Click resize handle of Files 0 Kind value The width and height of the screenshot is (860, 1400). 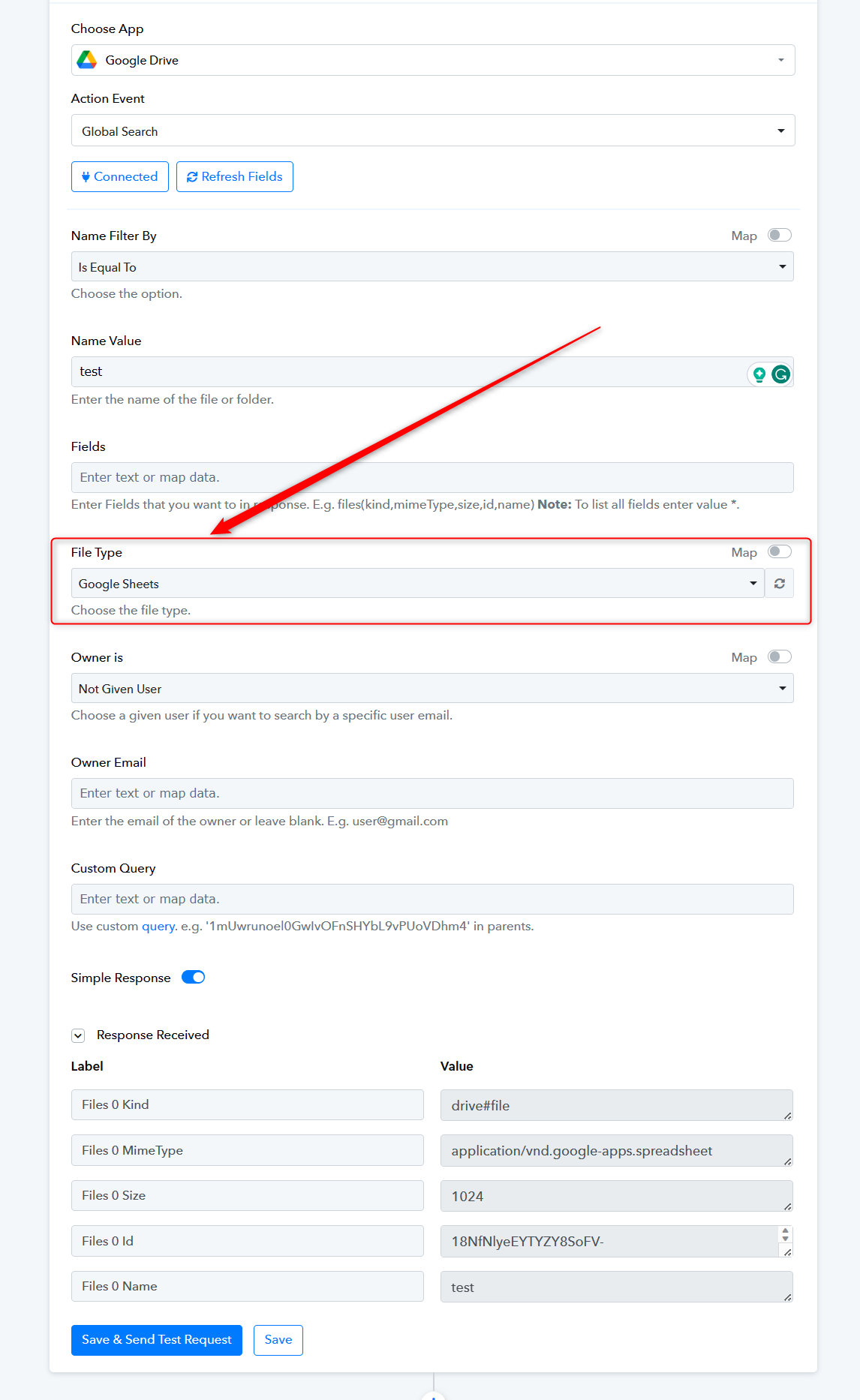[787, 1116]
